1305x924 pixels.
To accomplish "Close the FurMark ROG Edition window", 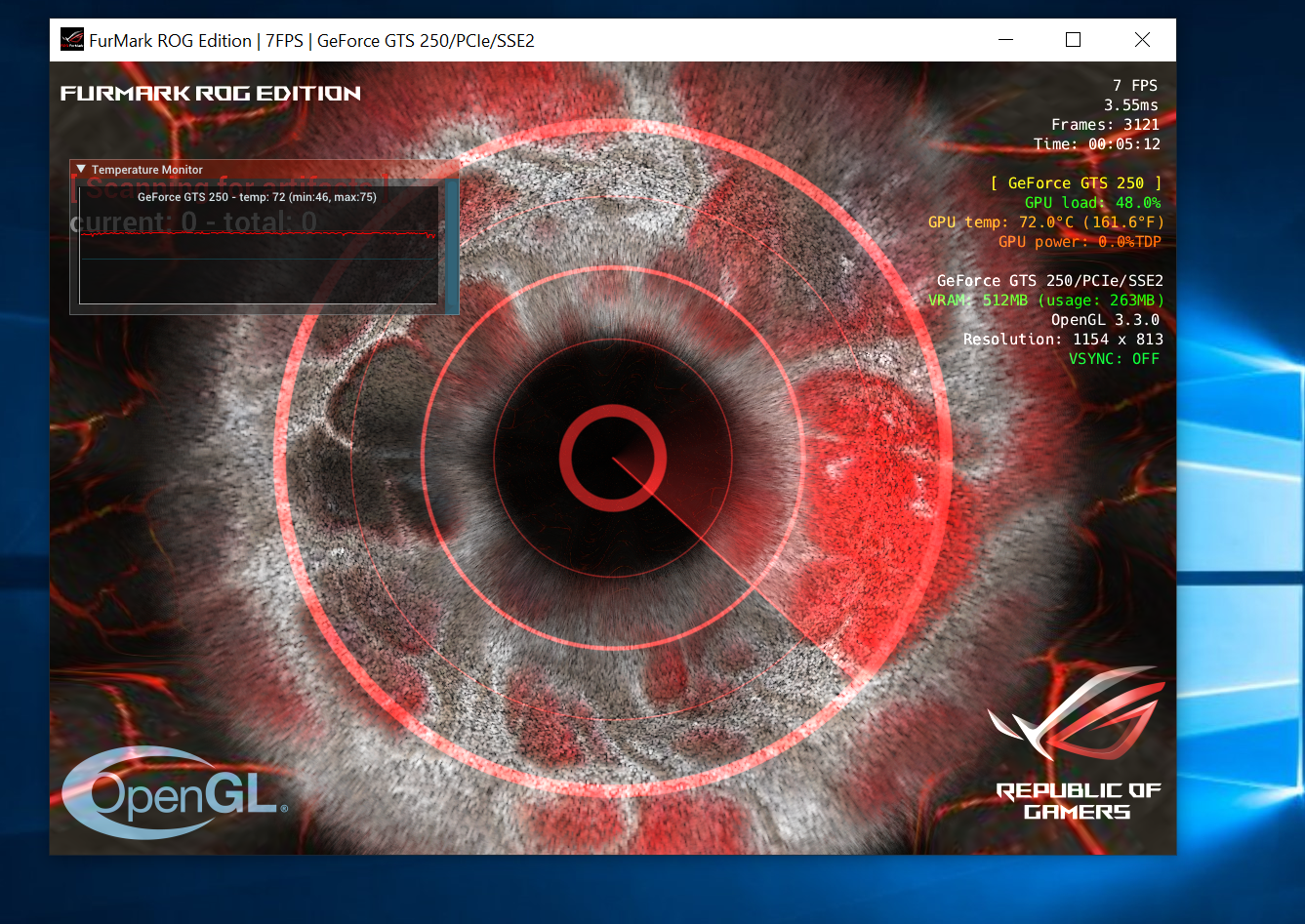I will click(1142, 40).
